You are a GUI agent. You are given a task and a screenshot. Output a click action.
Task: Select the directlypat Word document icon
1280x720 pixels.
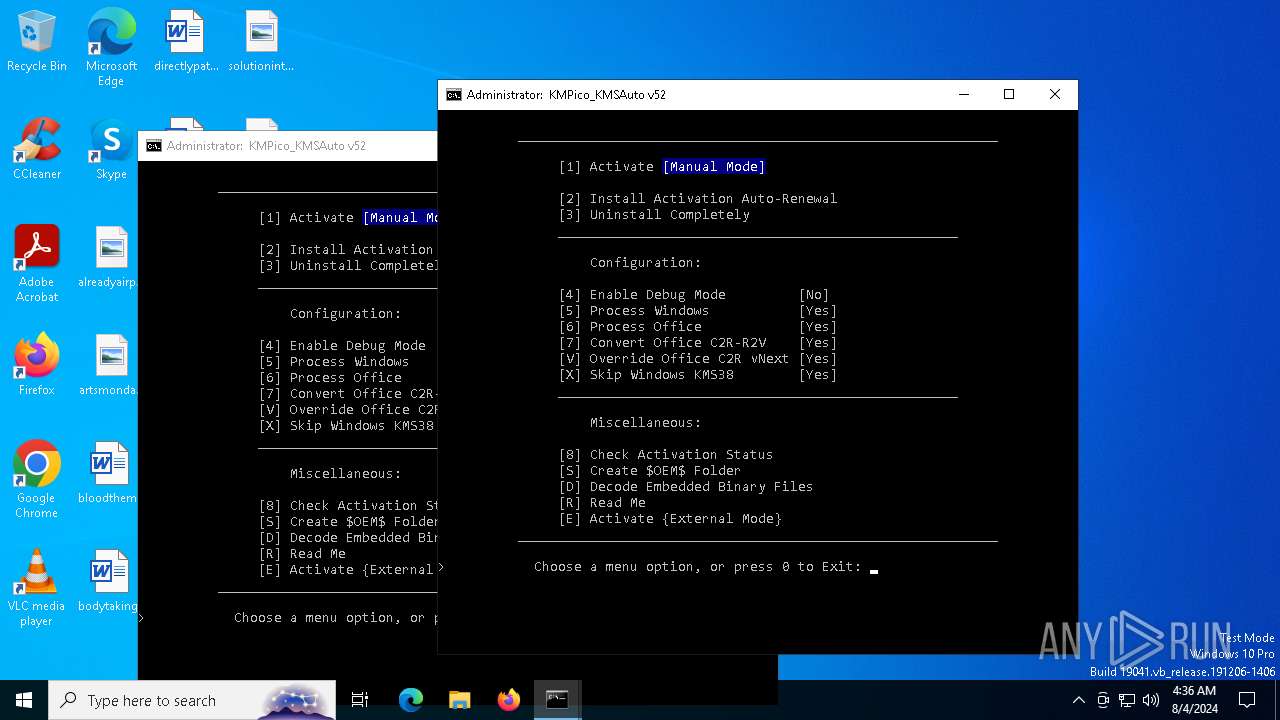point(186,42)
